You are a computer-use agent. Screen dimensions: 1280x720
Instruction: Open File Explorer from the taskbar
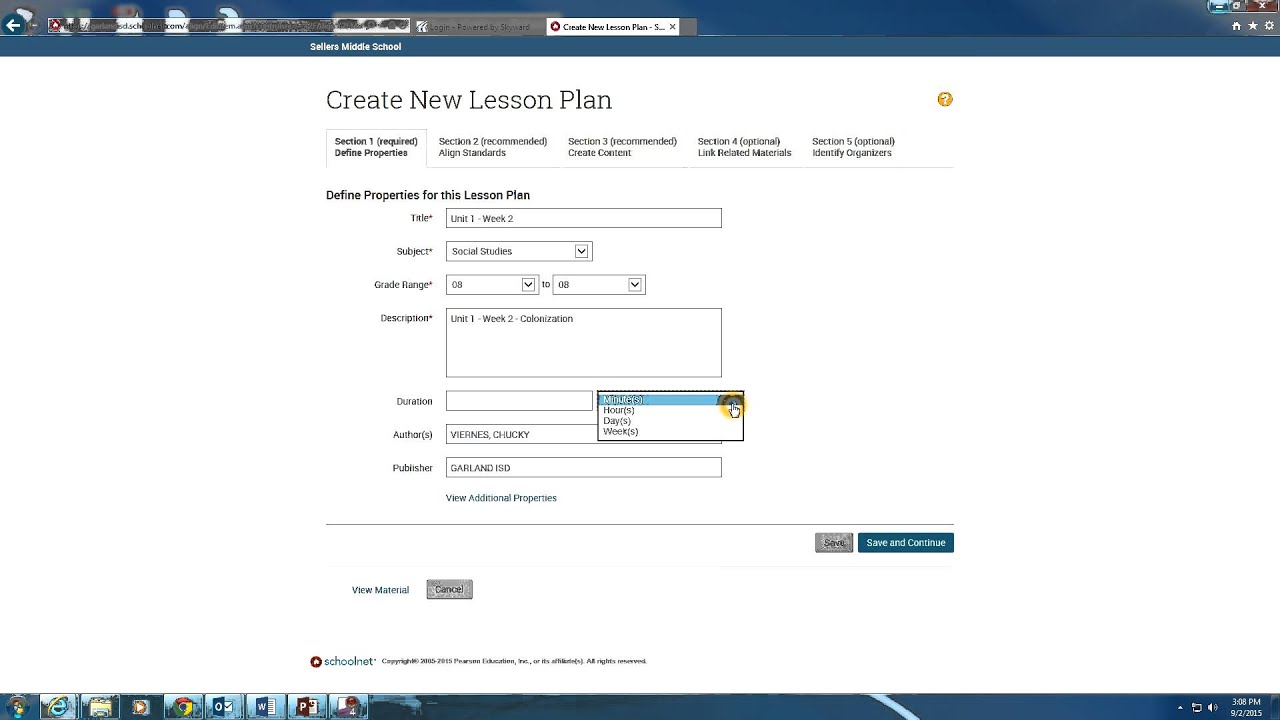(x=100, y=707)
